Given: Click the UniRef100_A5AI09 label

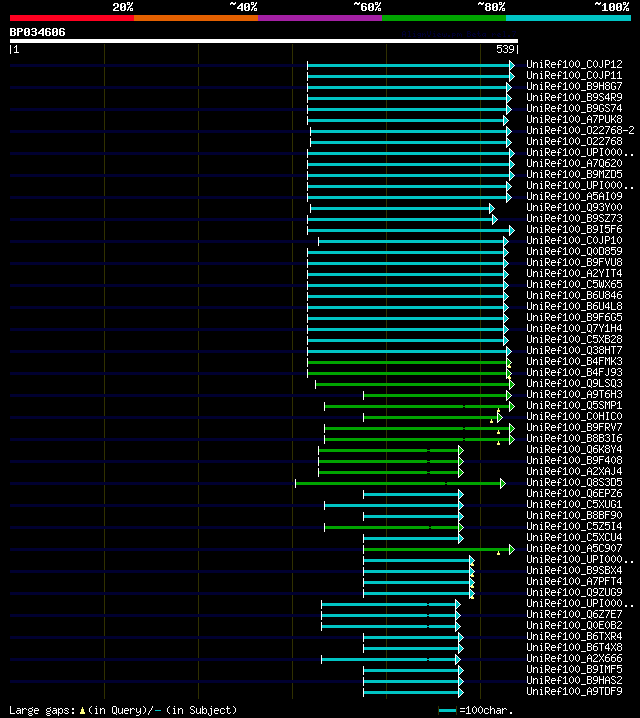Looking at the screenshot, I should coord(574,196).
